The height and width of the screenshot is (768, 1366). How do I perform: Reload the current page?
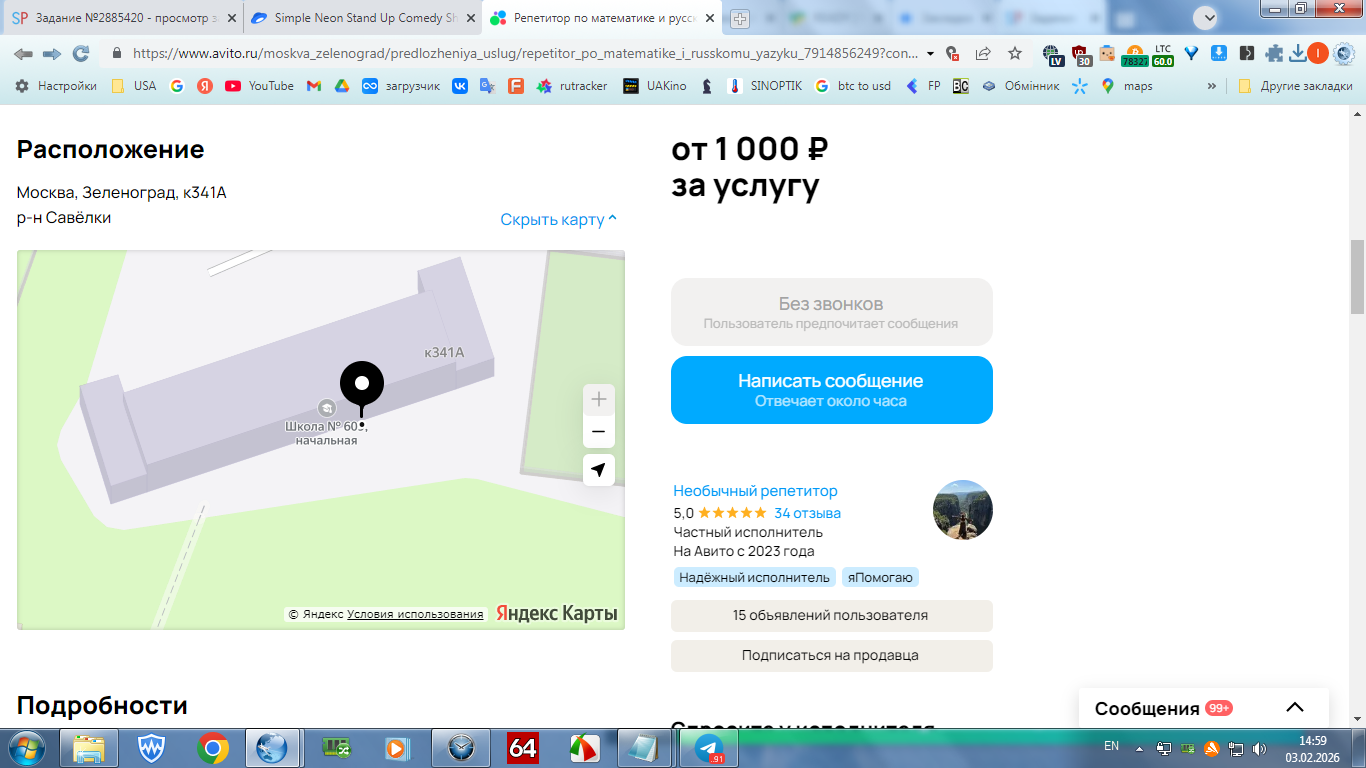[x=81, y=54]
